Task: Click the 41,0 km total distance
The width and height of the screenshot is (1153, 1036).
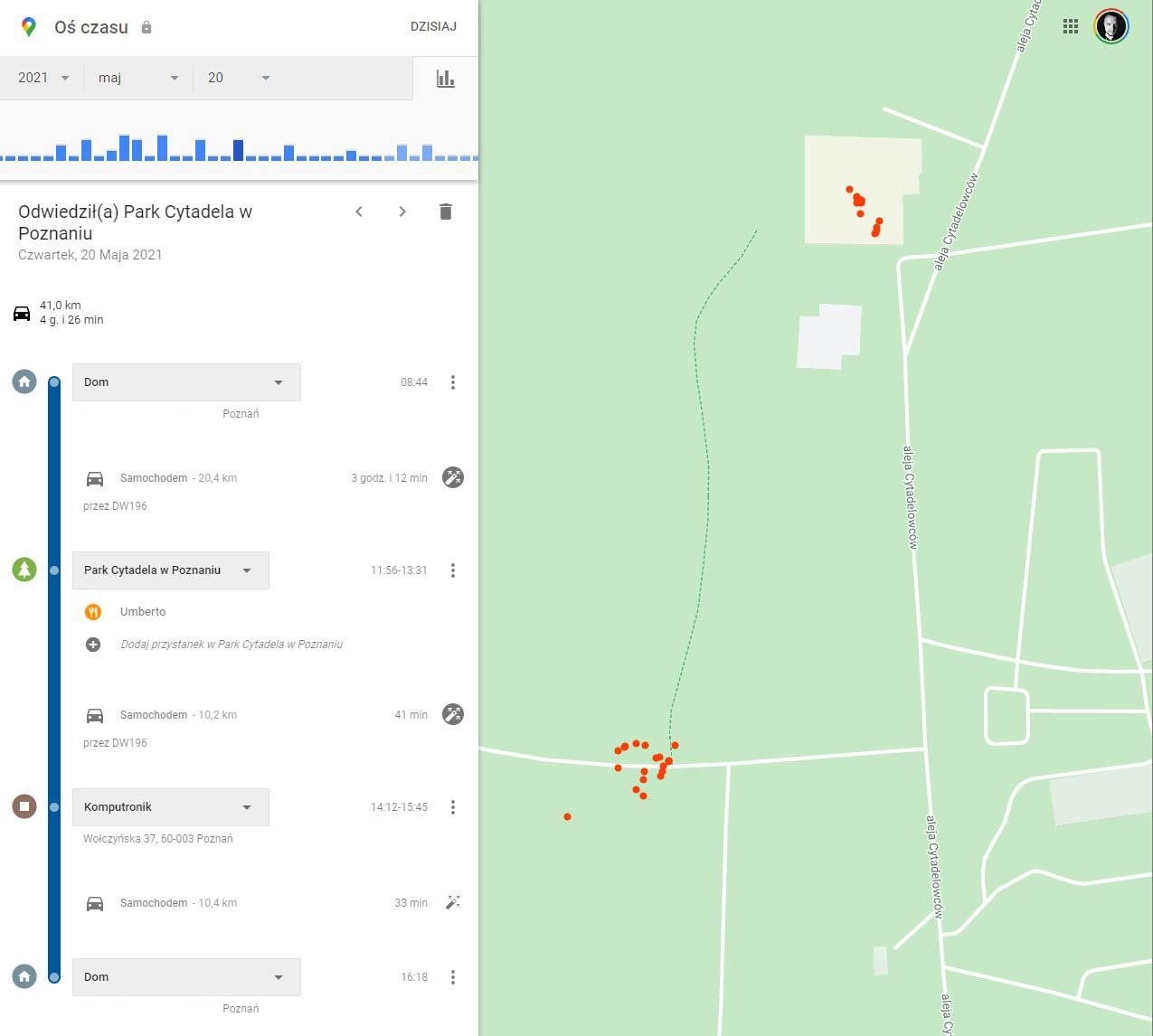Action: pyautogui.click(x=61, y=306)
